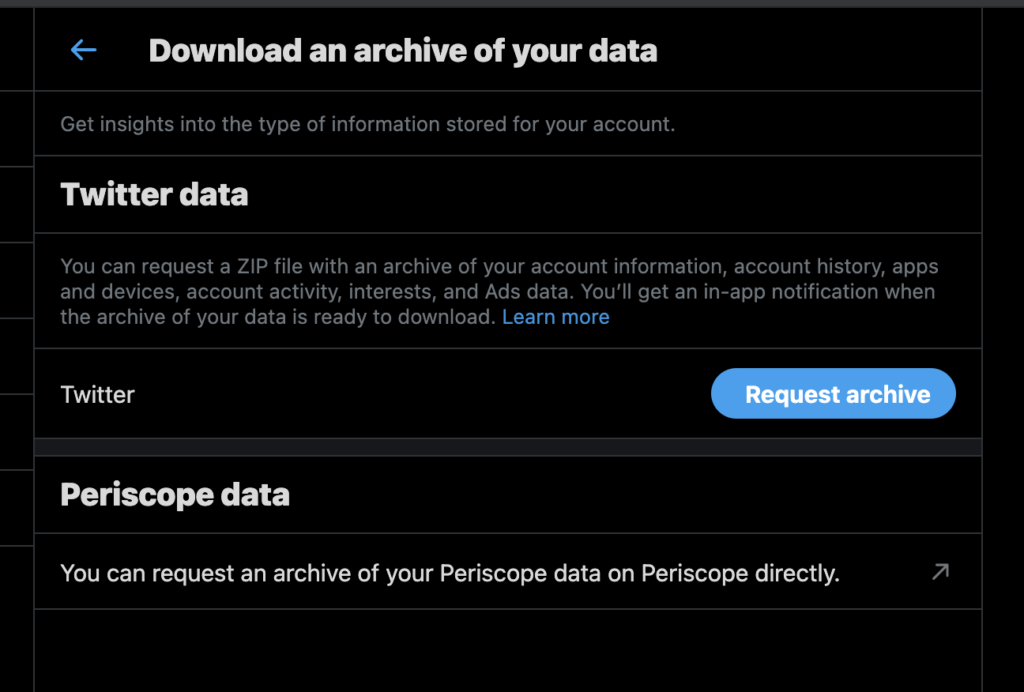Click the Twitter label beside Request archive
Viewport: 1024px width, 692px height.
[97, 394]
